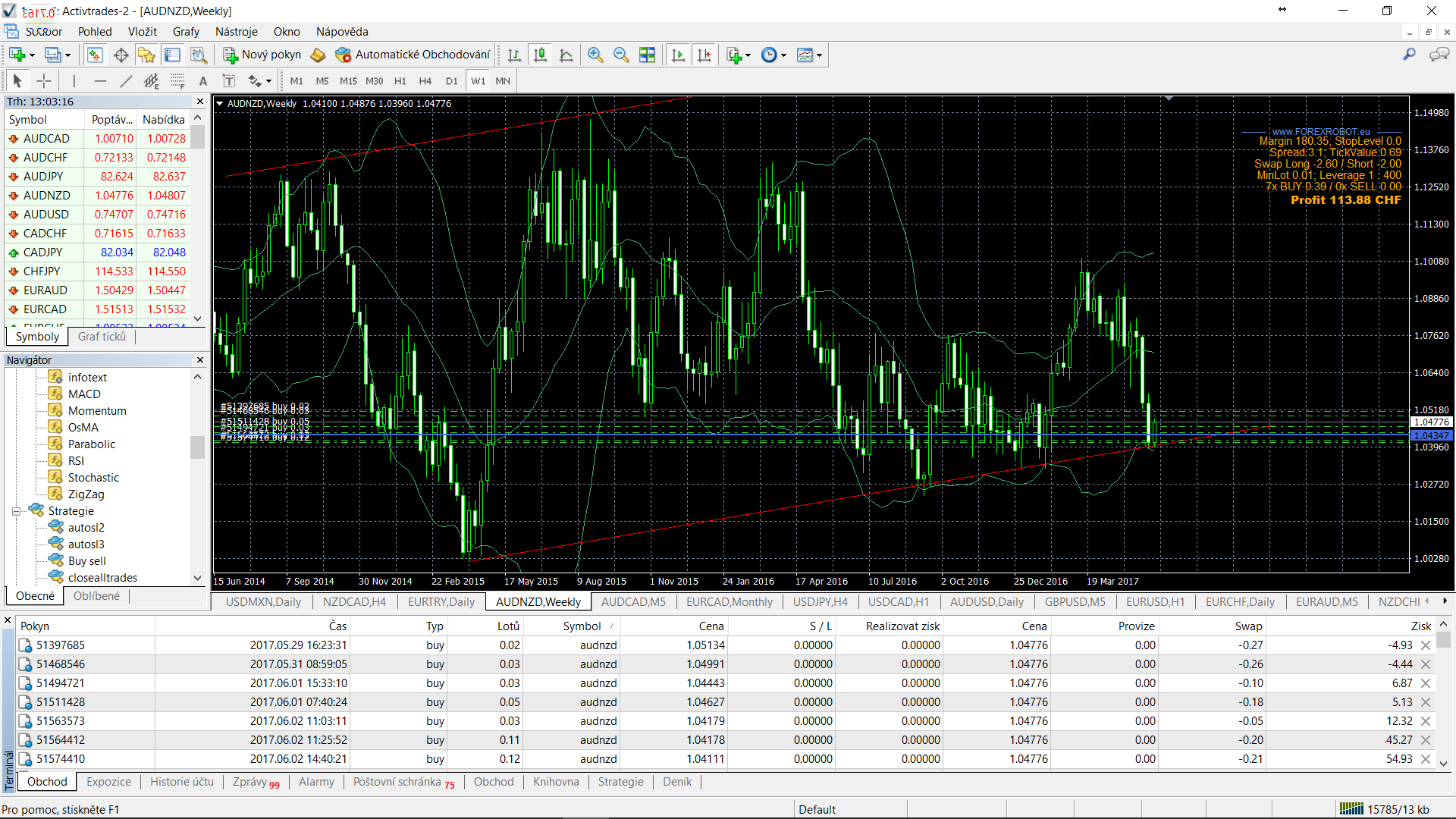Image resolution: width=1456 pixels, height=819 pixels.
Task: Click the zoom out chart icon
Action: [x=621, y=55]
